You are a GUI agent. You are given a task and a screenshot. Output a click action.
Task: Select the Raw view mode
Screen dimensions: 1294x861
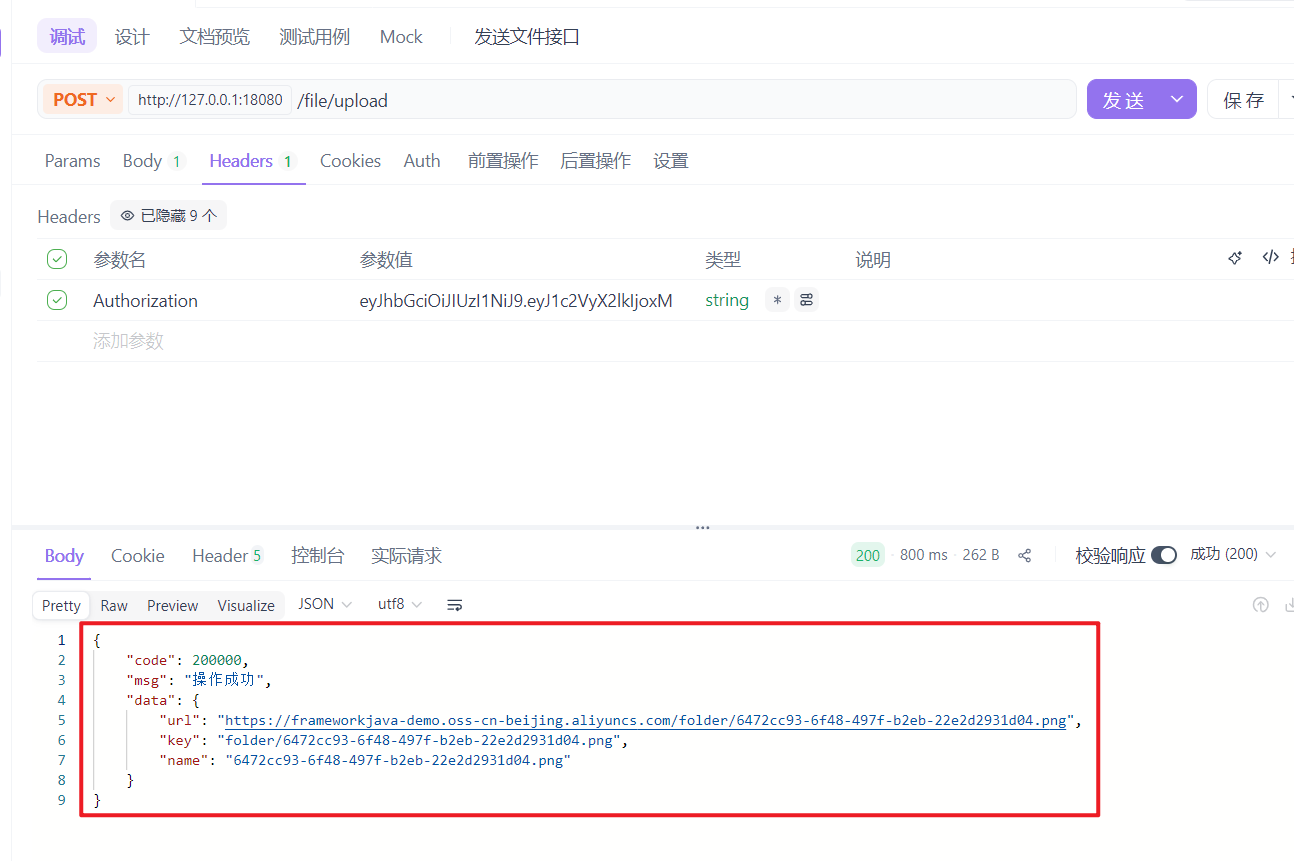pyautogui.click(x=114, y=605)
